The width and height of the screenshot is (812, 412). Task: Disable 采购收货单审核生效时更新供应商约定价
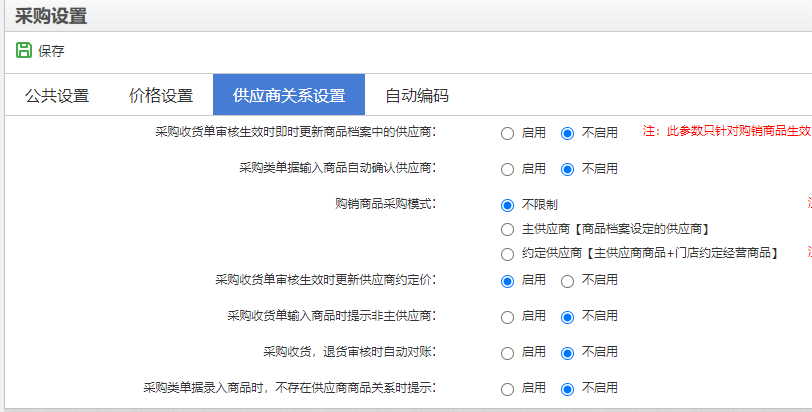click(x=568, y=281)
